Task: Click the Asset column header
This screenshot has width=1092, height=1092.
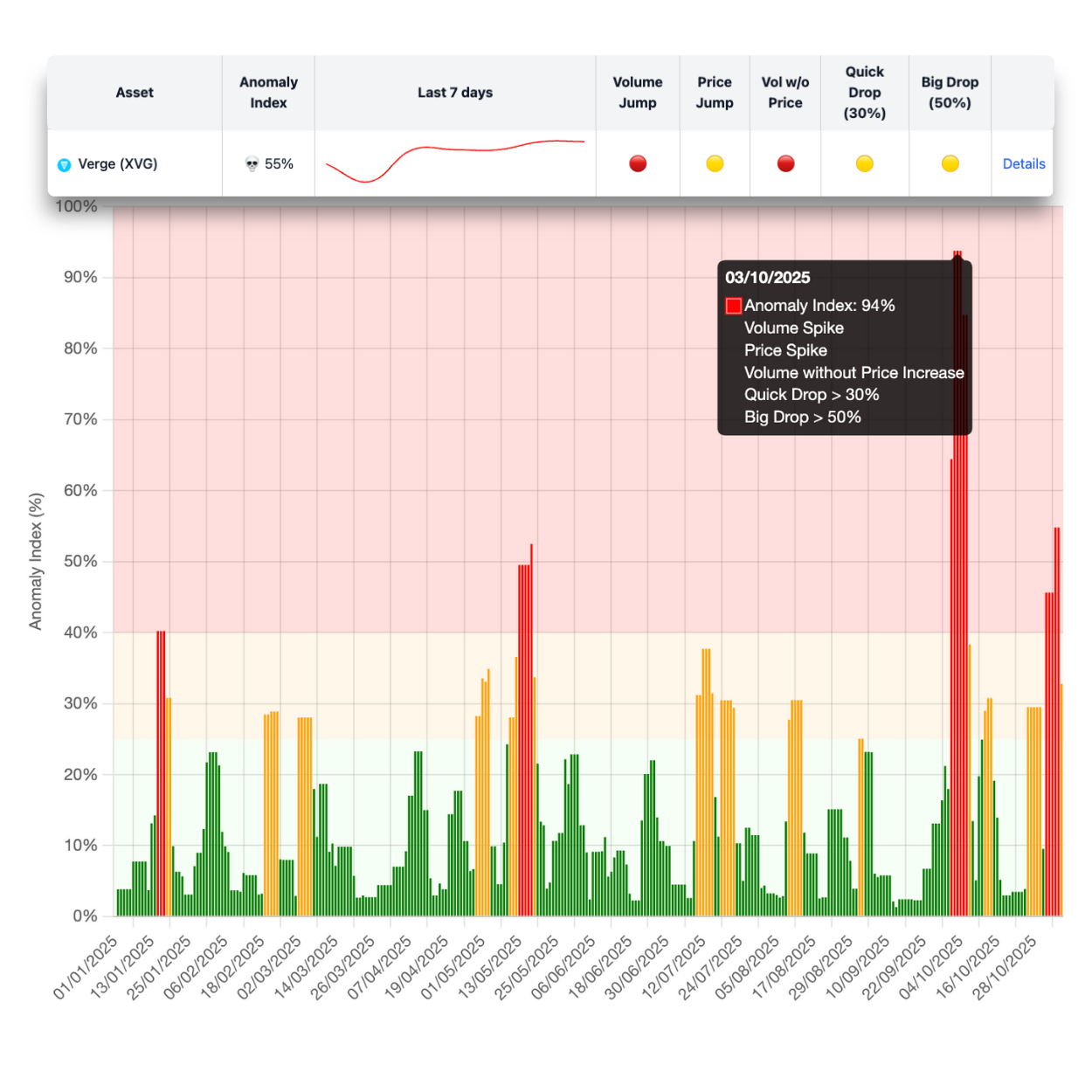Action: [135, 93]
